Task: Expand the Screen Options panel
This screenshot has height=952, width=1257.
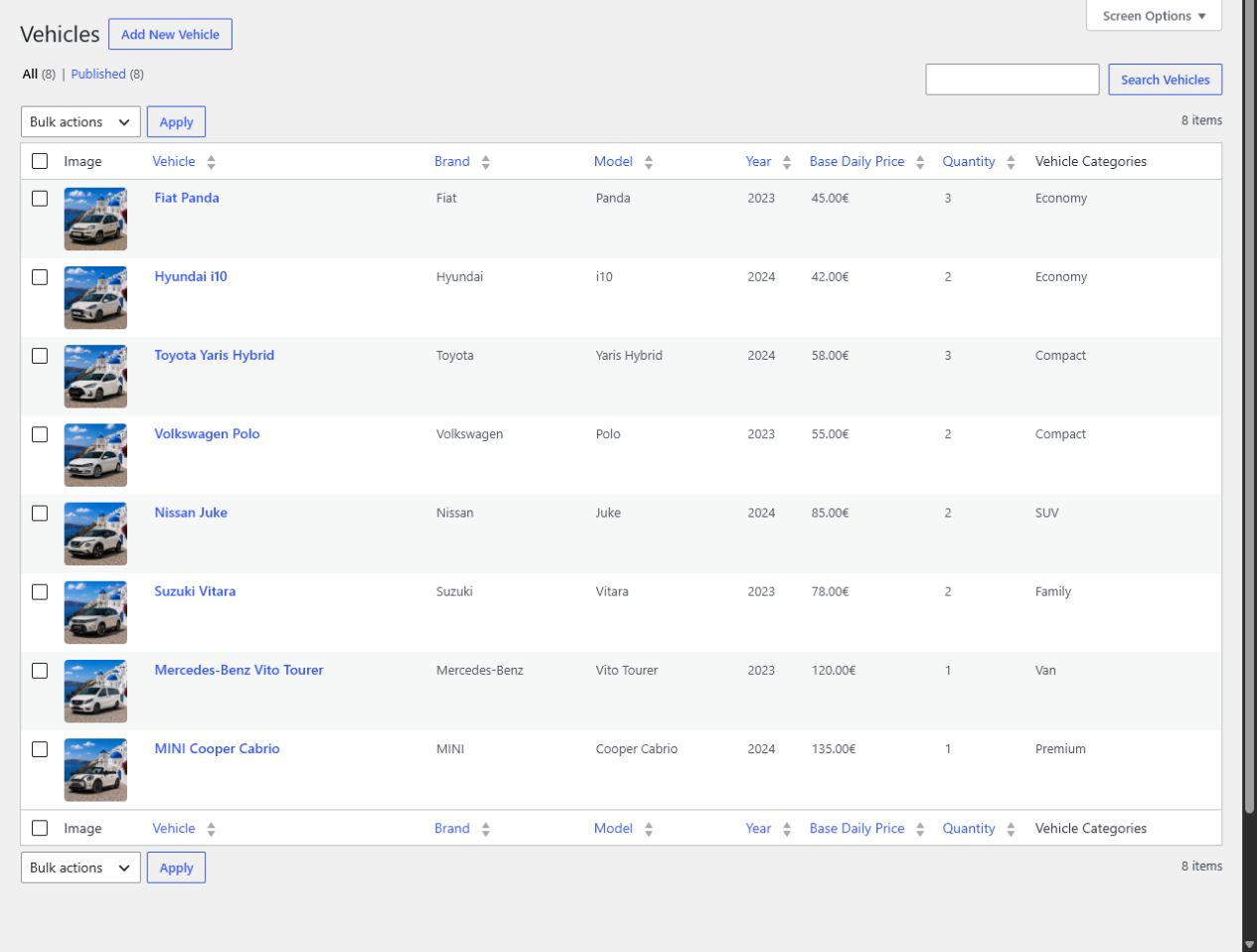Action: pos(1154,16)
